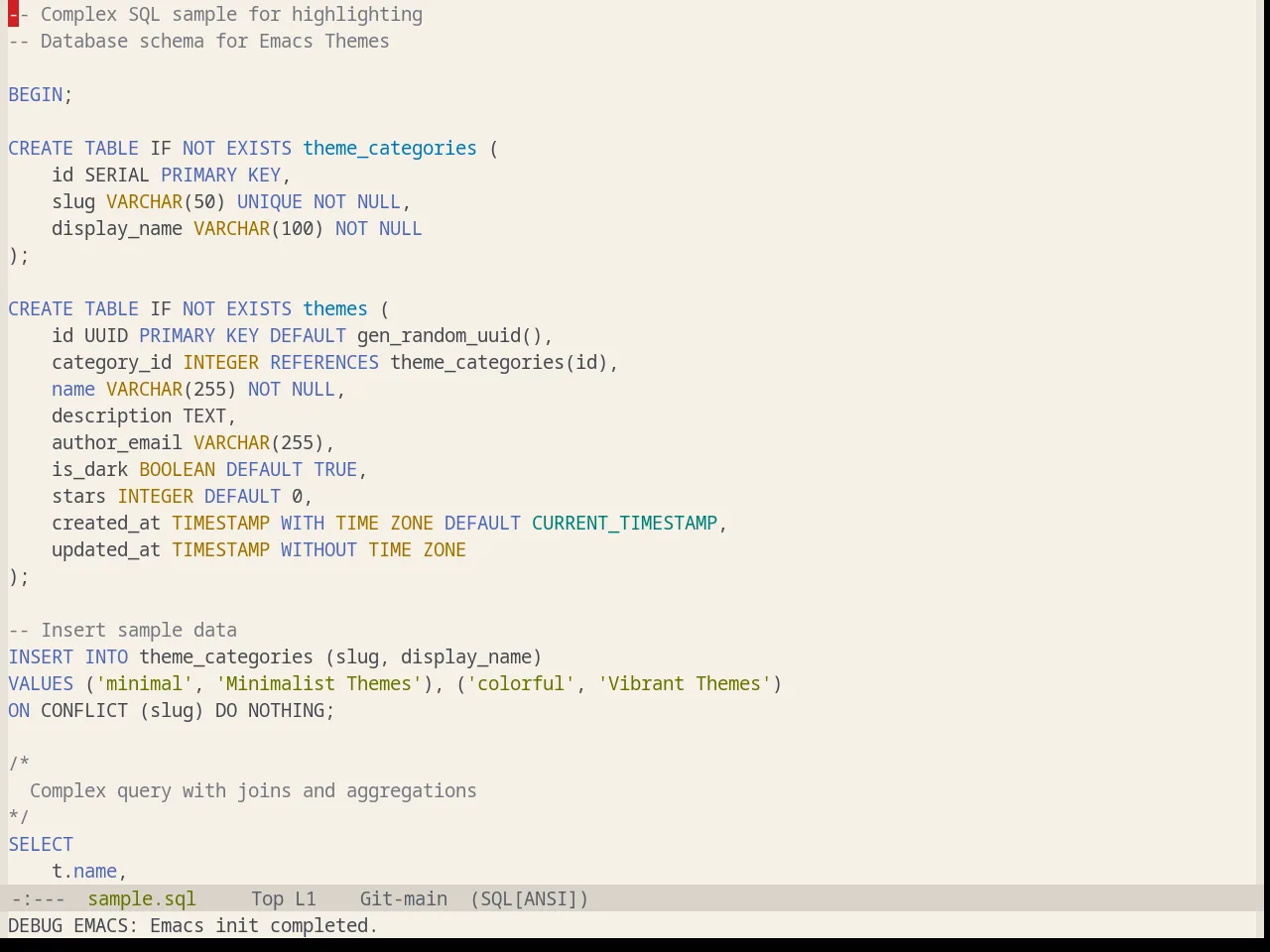Click 'Complex query with joins and aggregations' comment
Screen dimensions: 1270x952
pos(253,791)
